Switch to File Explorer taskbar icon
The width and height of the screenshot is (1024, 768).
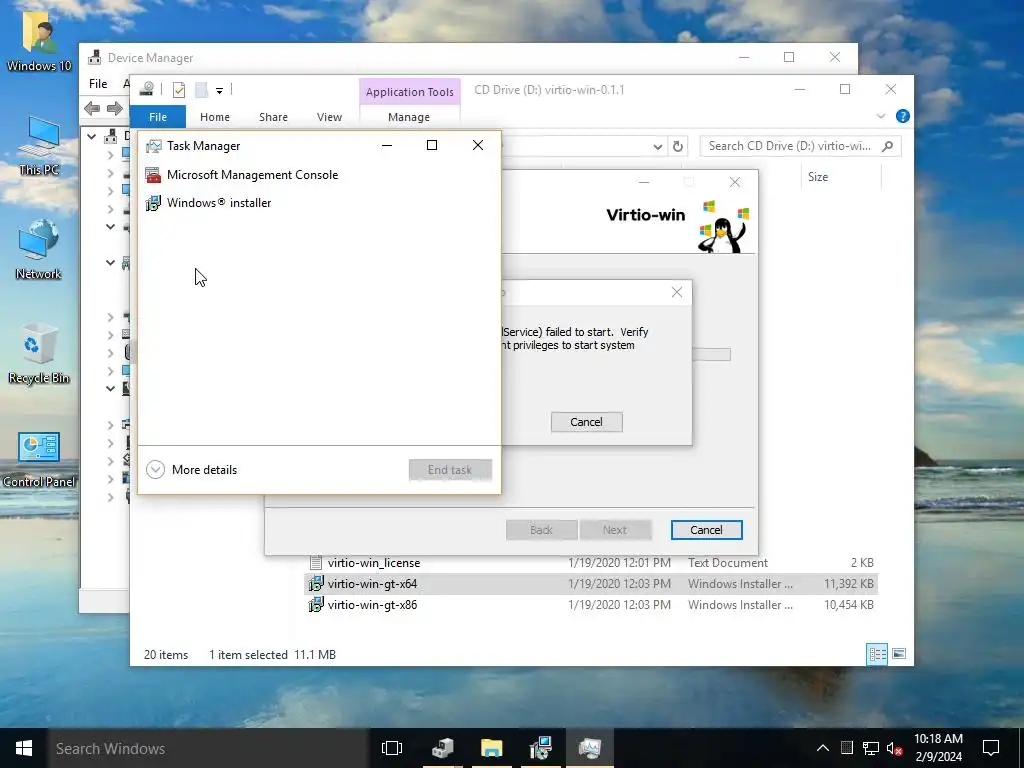[x=492, y=748]
